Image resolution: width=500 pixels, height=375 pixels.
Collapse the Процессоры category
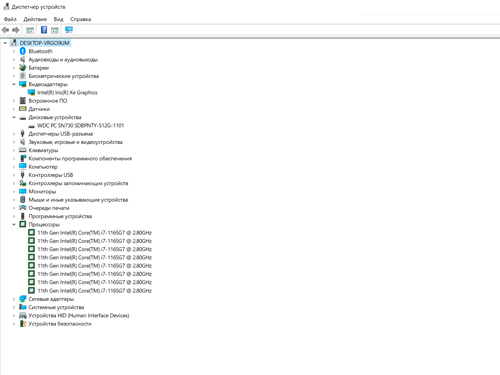[x=14, y=224]
